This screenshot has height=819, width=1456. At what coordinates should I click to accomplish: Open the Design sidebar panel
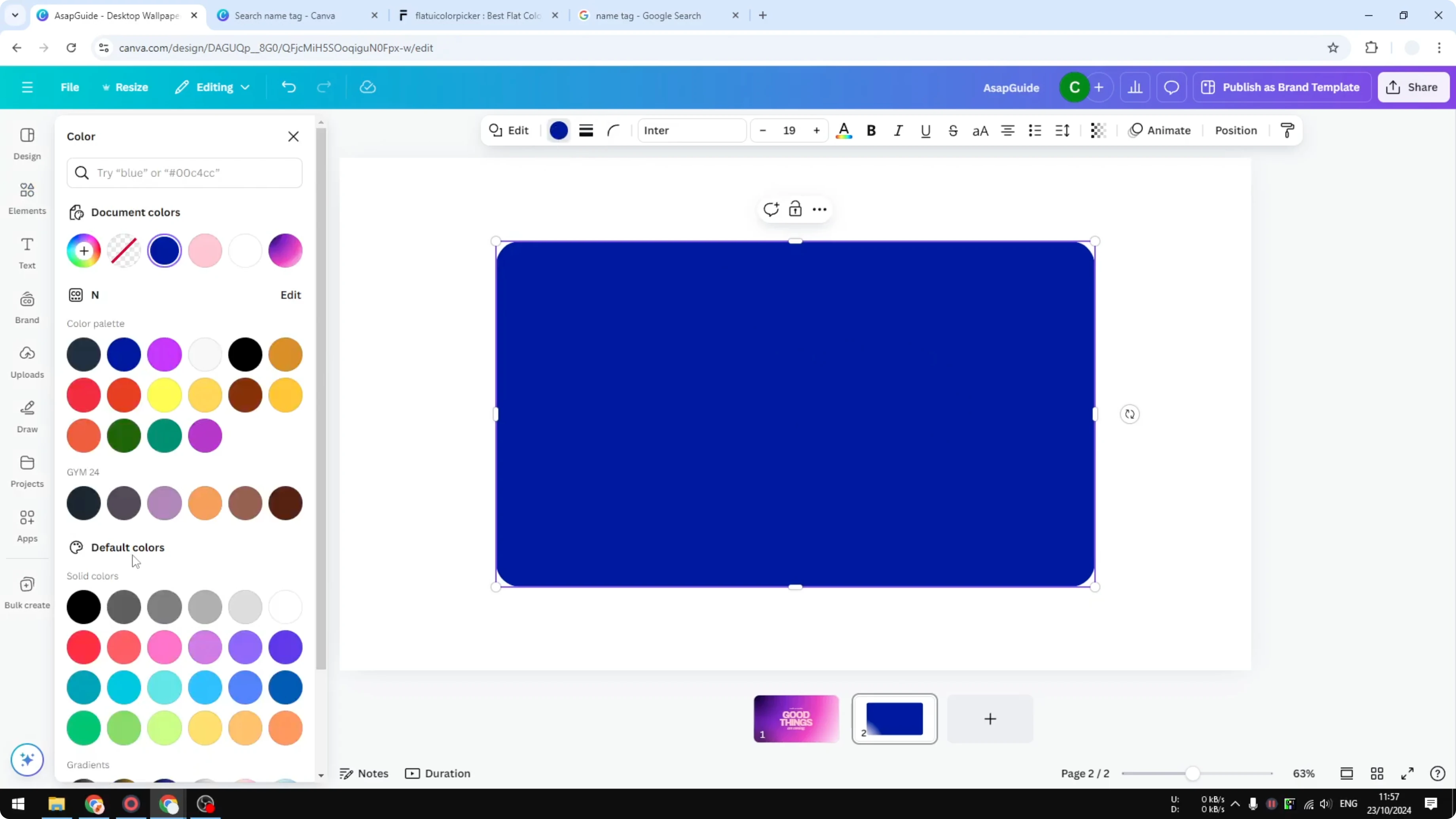tap(27, 144)
